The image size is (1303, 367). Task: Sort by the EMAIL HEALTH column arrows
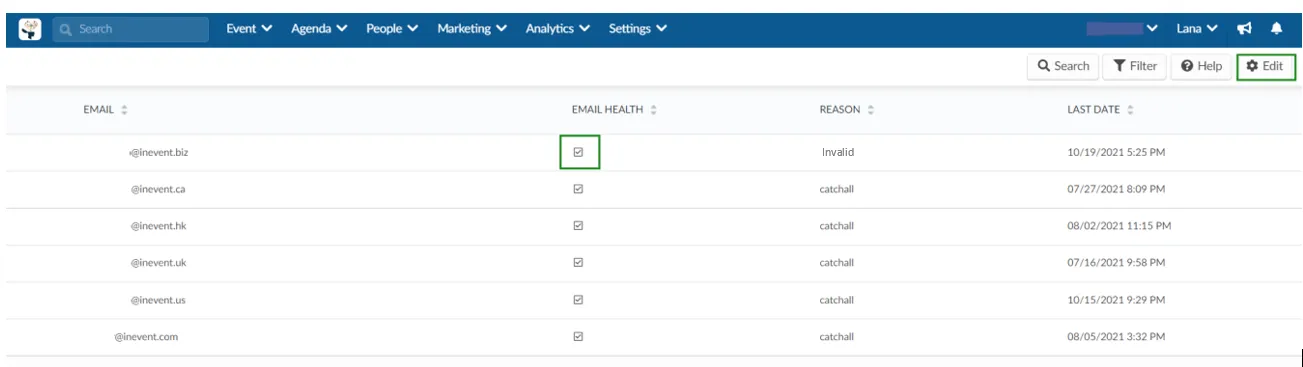click(x=653, y=110)
